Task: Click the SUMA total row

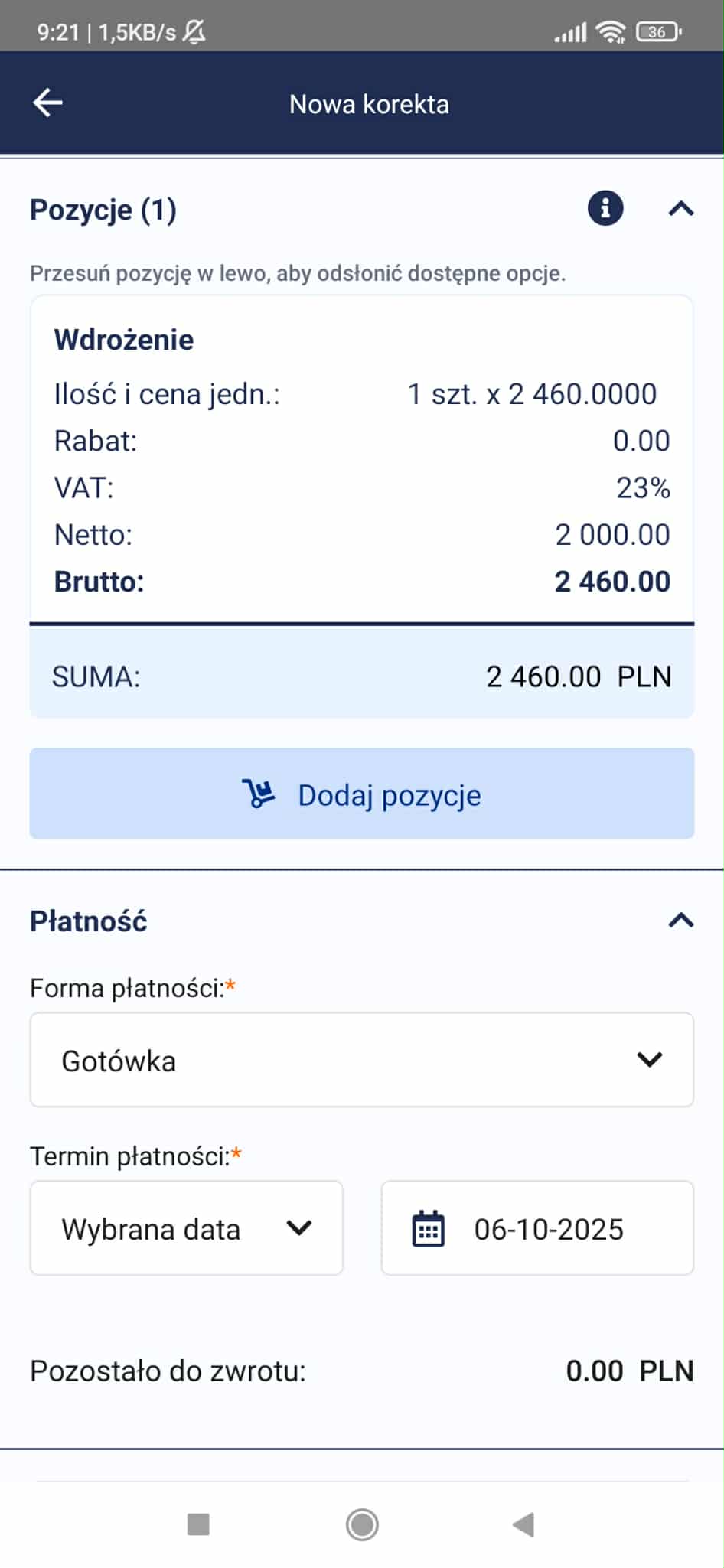Action: click(x=362, y=676)
